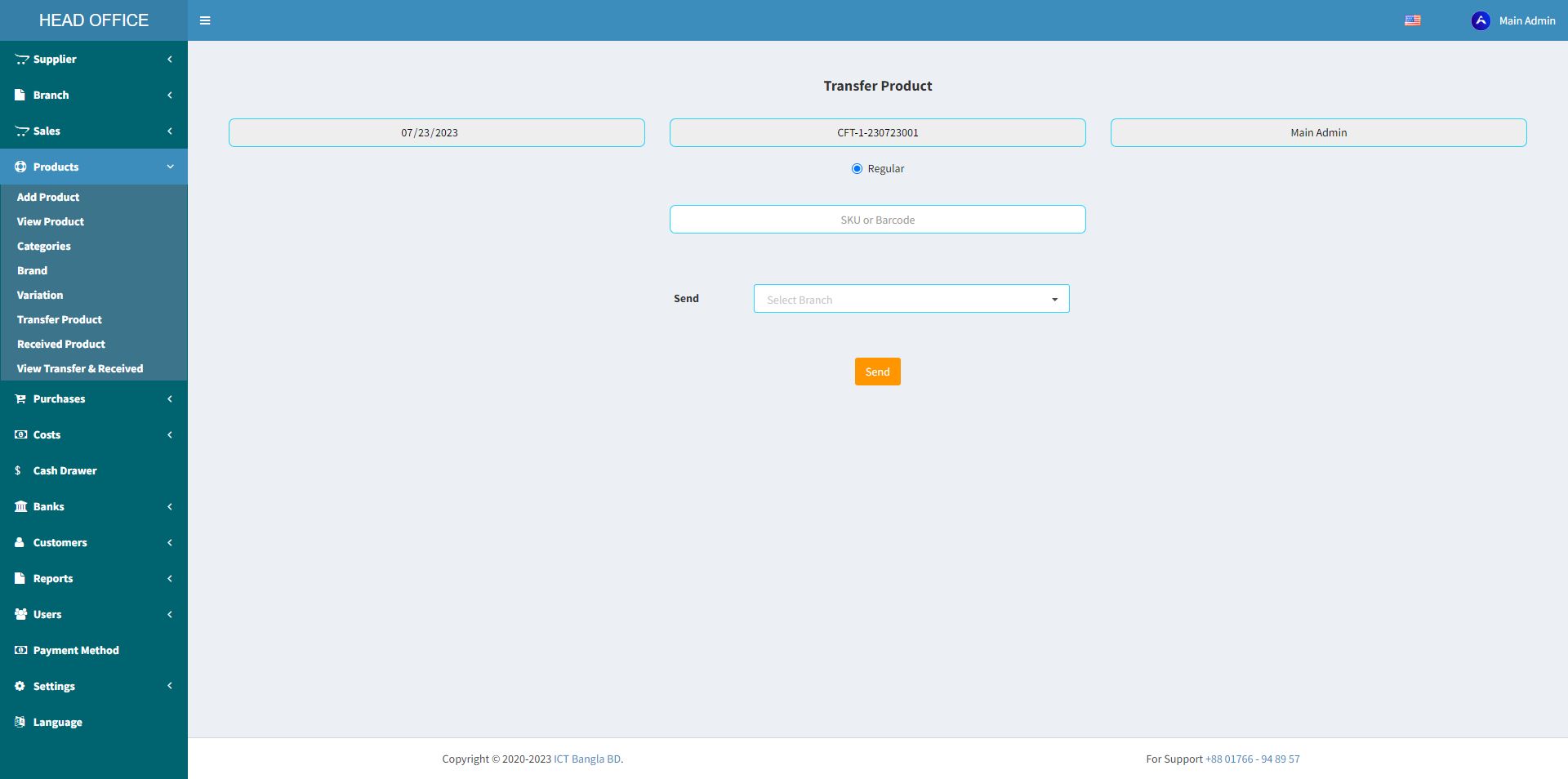Select the Regular radio button
The height and width of the screenshot is (779, 1568).
pyautogui.click(x=857, y=168)
